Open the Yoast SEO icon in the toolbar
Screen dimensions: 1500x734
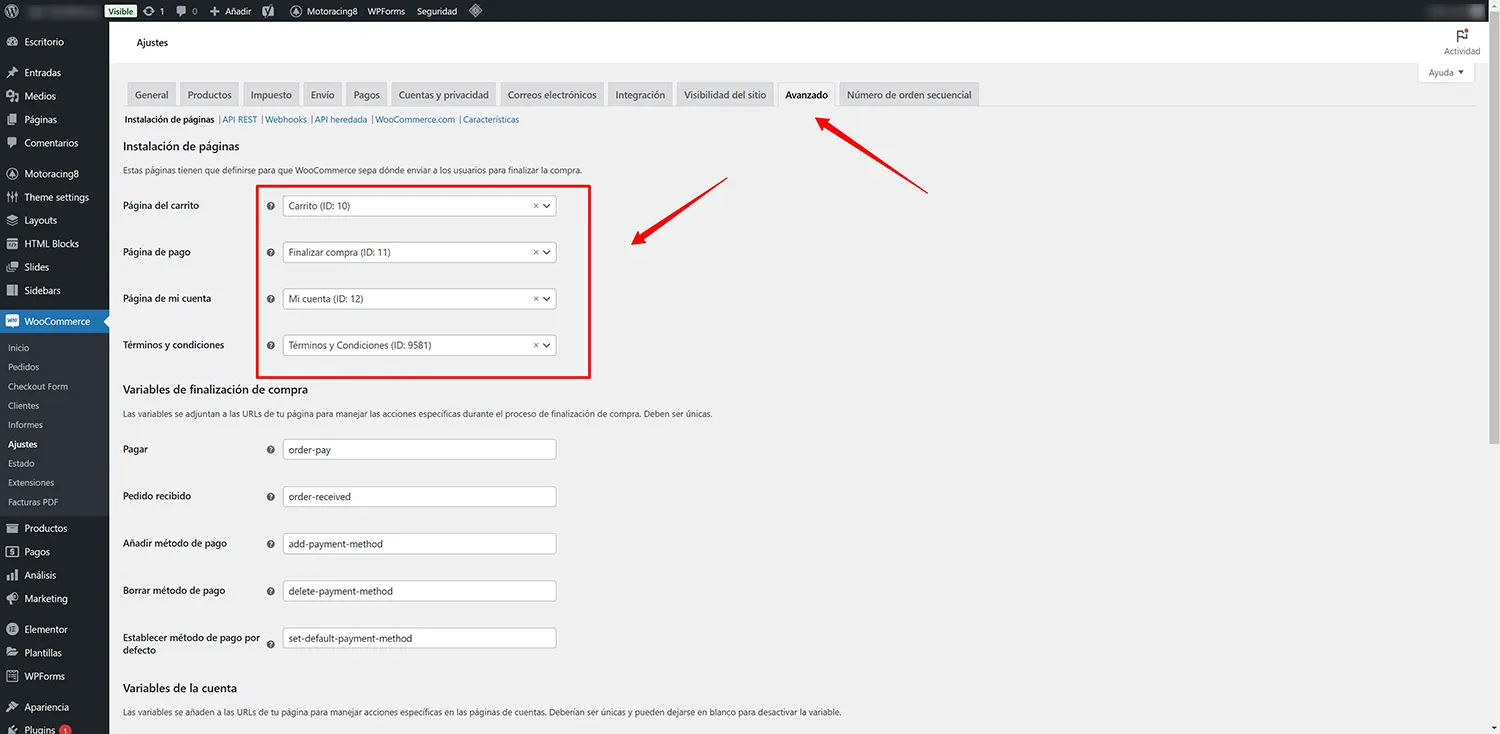[x=265, y=11]
